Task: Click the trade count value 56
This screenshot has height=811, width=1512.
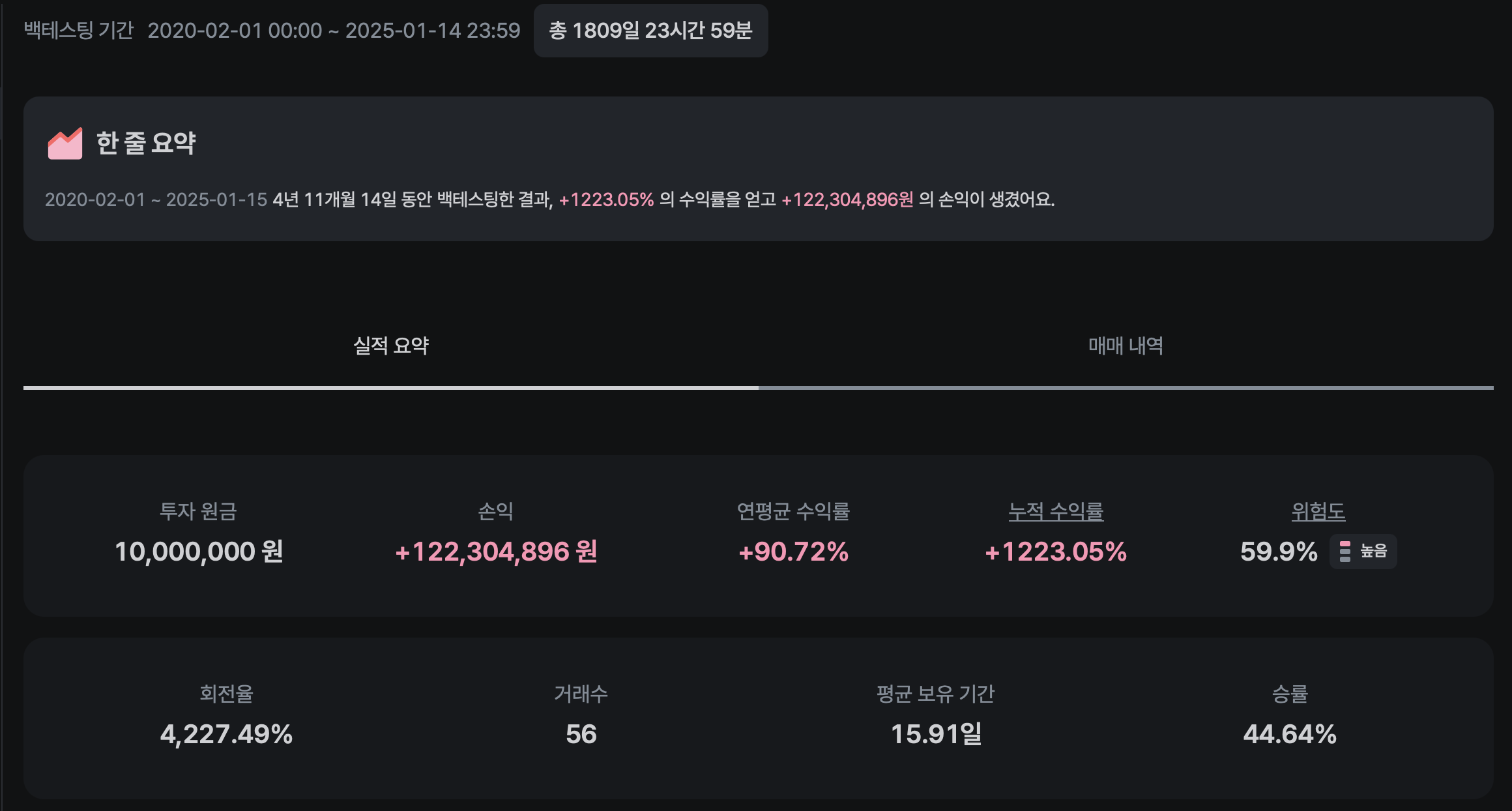Action: 581,734
